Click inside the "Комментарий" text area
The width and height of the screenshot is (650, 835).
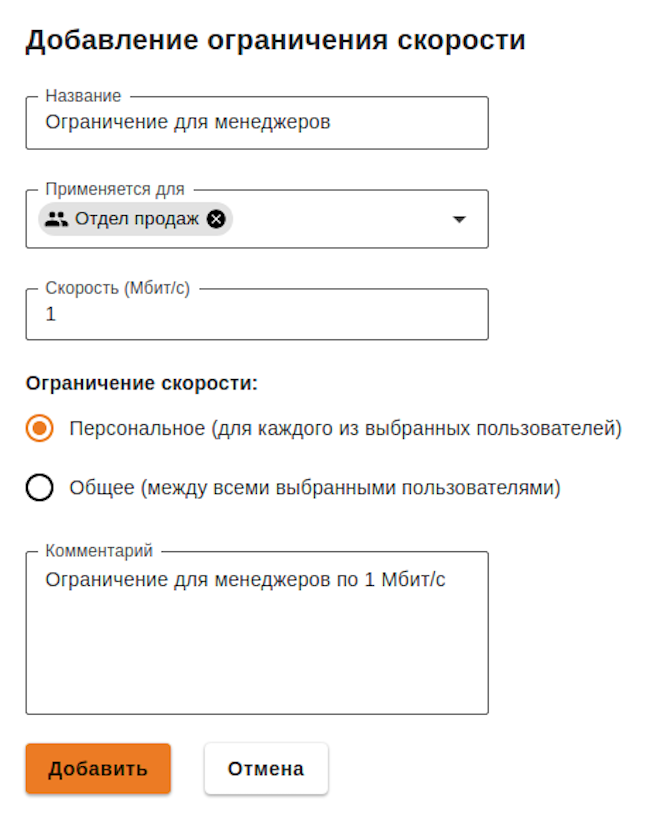pyautogui.click(x=256, y=640)
